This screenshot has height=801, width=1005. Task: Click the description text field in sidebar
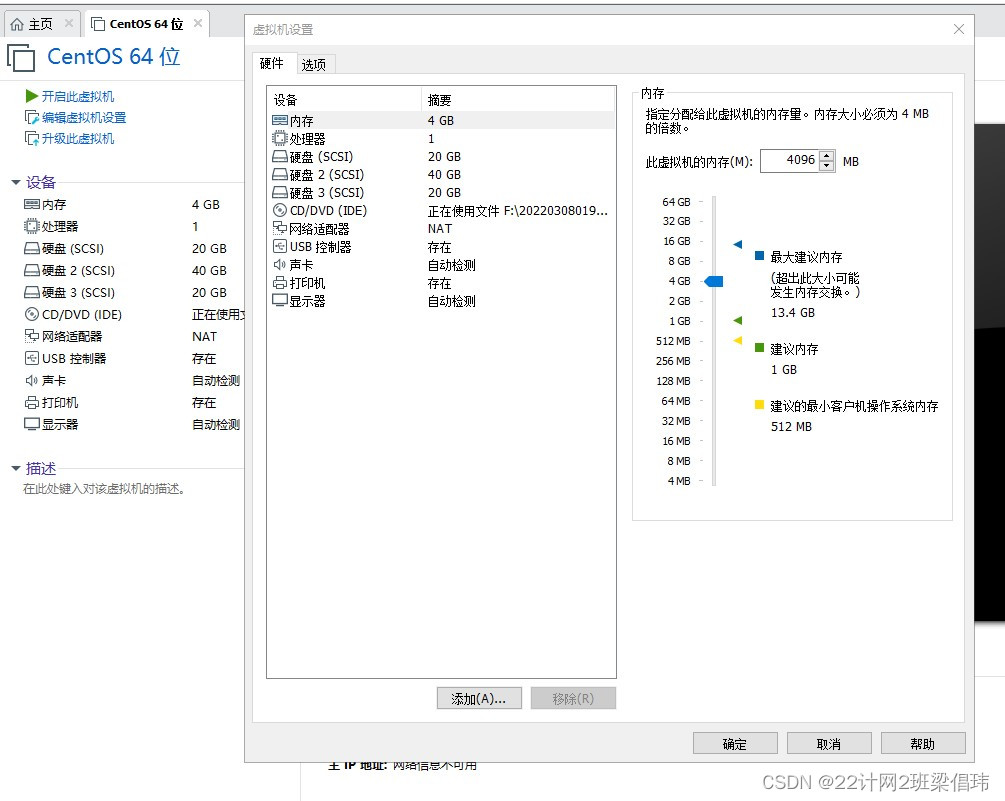104,489
